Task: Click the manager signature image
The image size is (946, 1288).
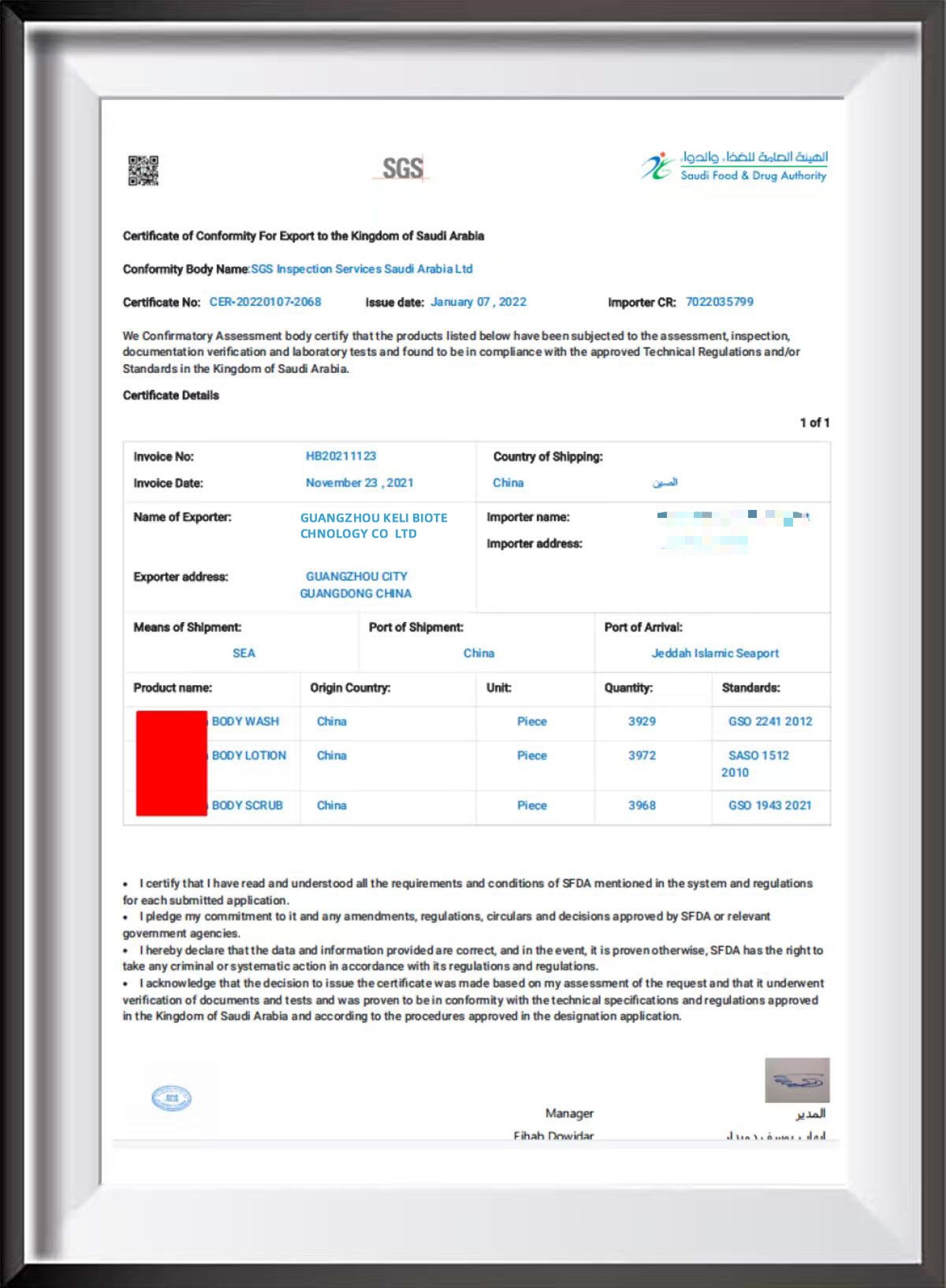Action: tap(797, 1080)
